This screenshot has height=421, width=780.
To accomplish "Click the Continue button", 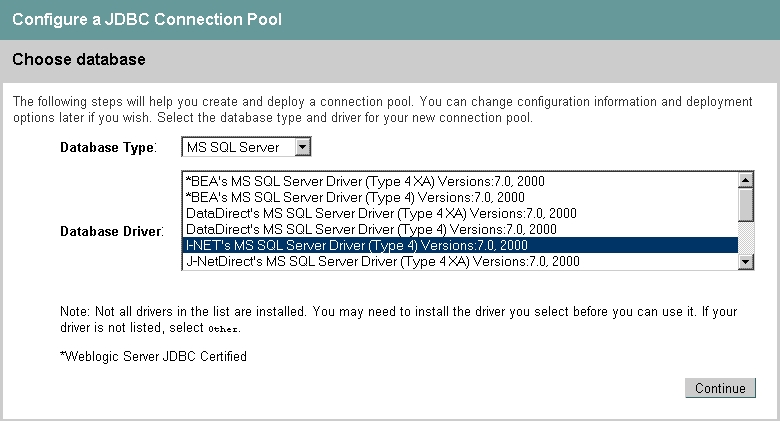I will tap(720, 388).
